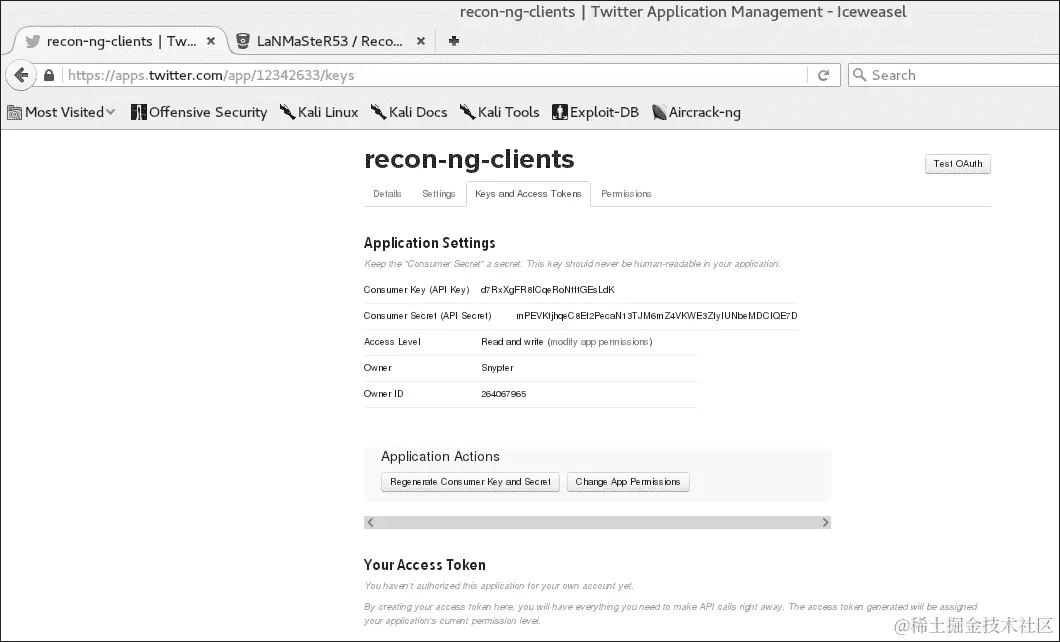
Task: Open the Aircrack-ng bookmark
Action: point(696,112)
